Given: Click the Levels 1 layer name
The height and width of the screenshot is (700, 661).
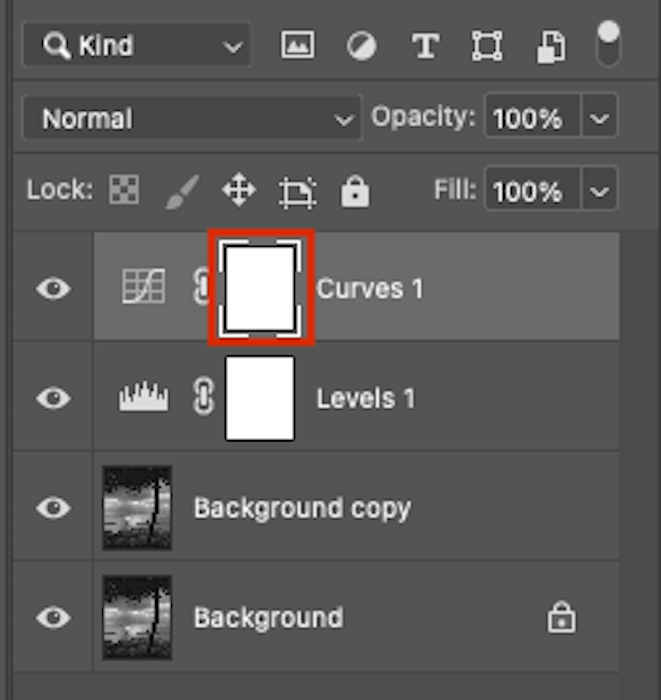Looking at the screenshot, I should click(x=366, y=398).
